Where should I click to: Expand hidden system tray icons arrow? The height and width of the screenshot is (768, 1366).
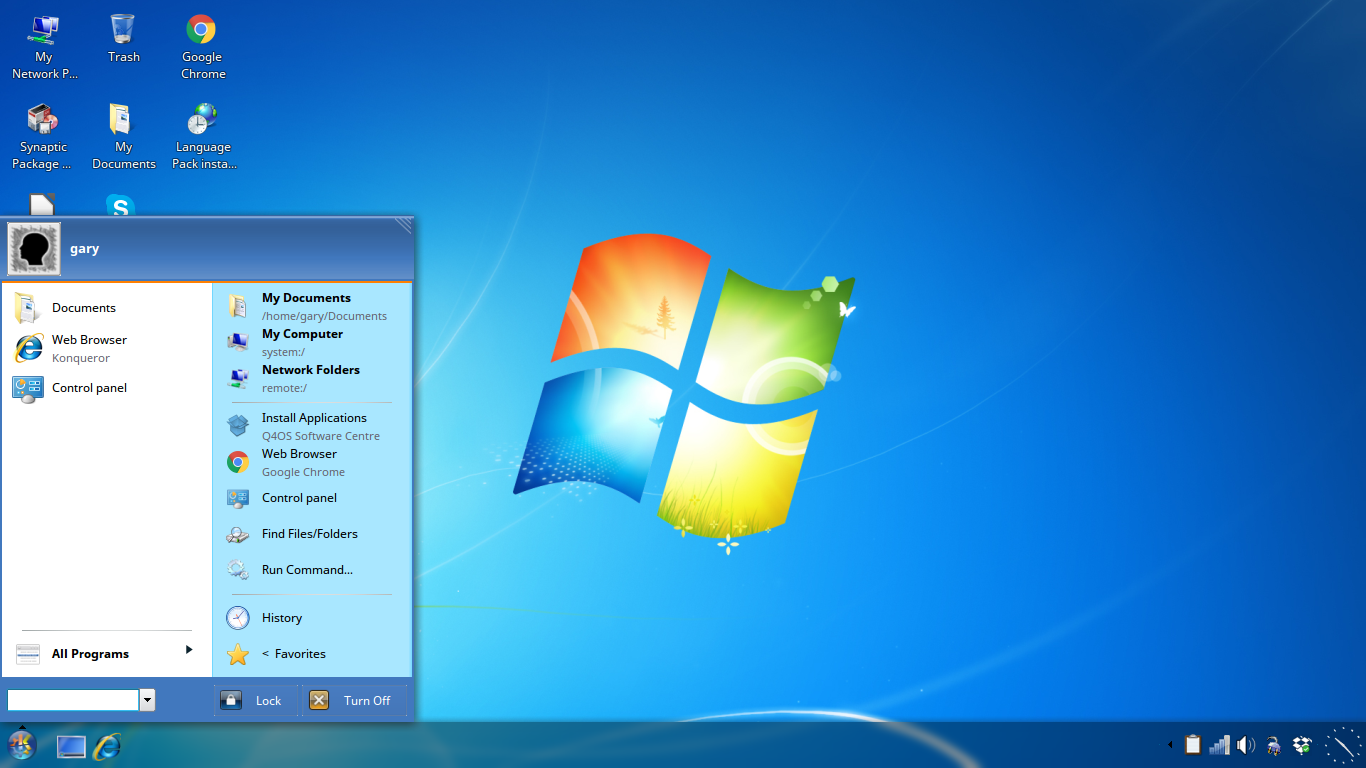[1171, 745]
